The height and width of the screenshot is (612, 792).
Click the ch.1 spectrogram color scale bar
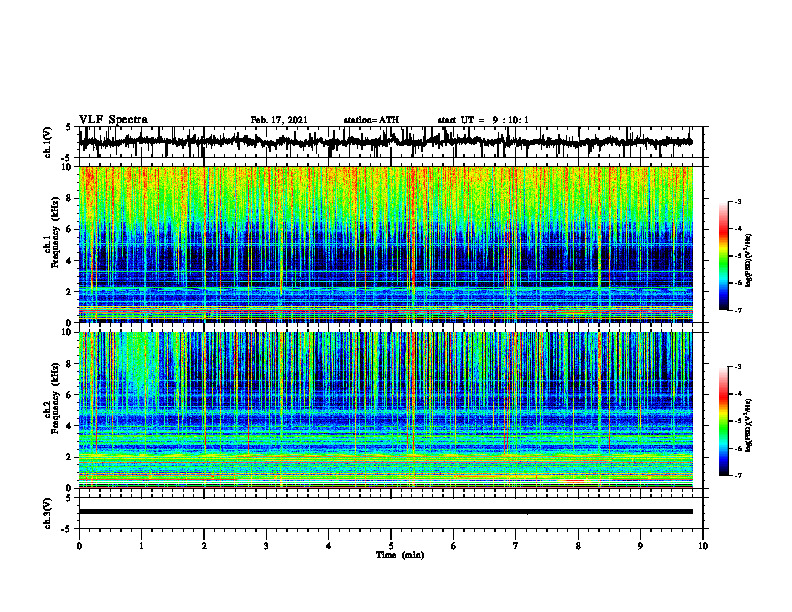pos(724,256)
